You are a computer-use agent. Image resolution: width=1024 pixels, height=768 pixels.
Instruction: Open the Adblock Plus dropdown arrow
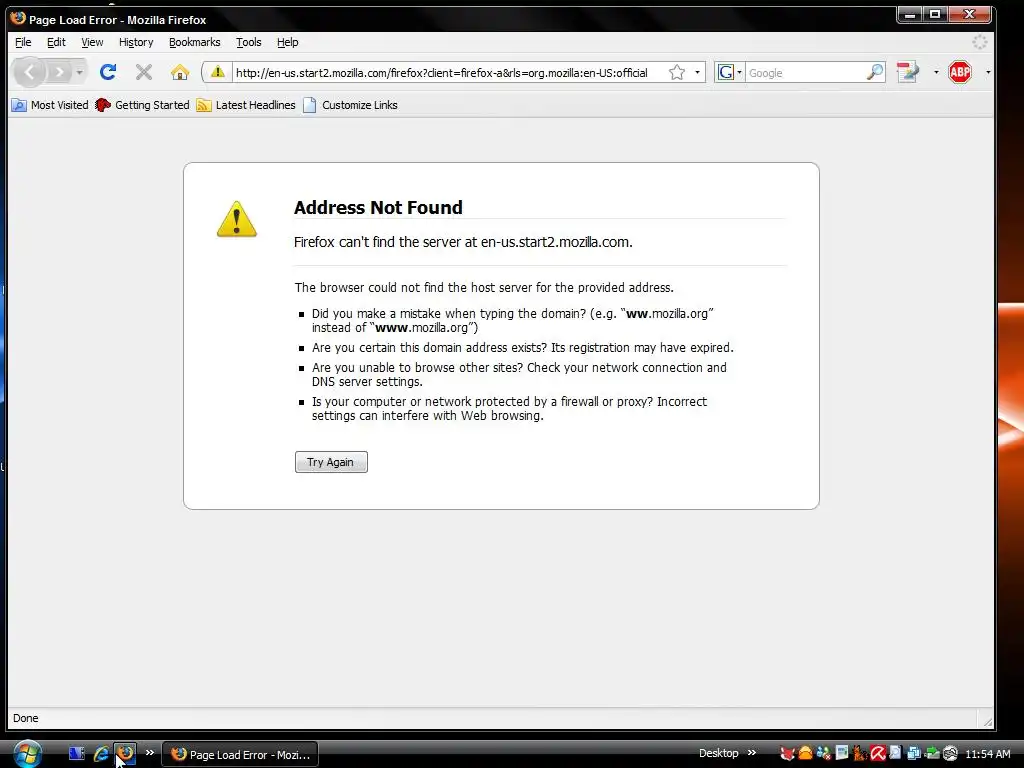coord(987,72)
